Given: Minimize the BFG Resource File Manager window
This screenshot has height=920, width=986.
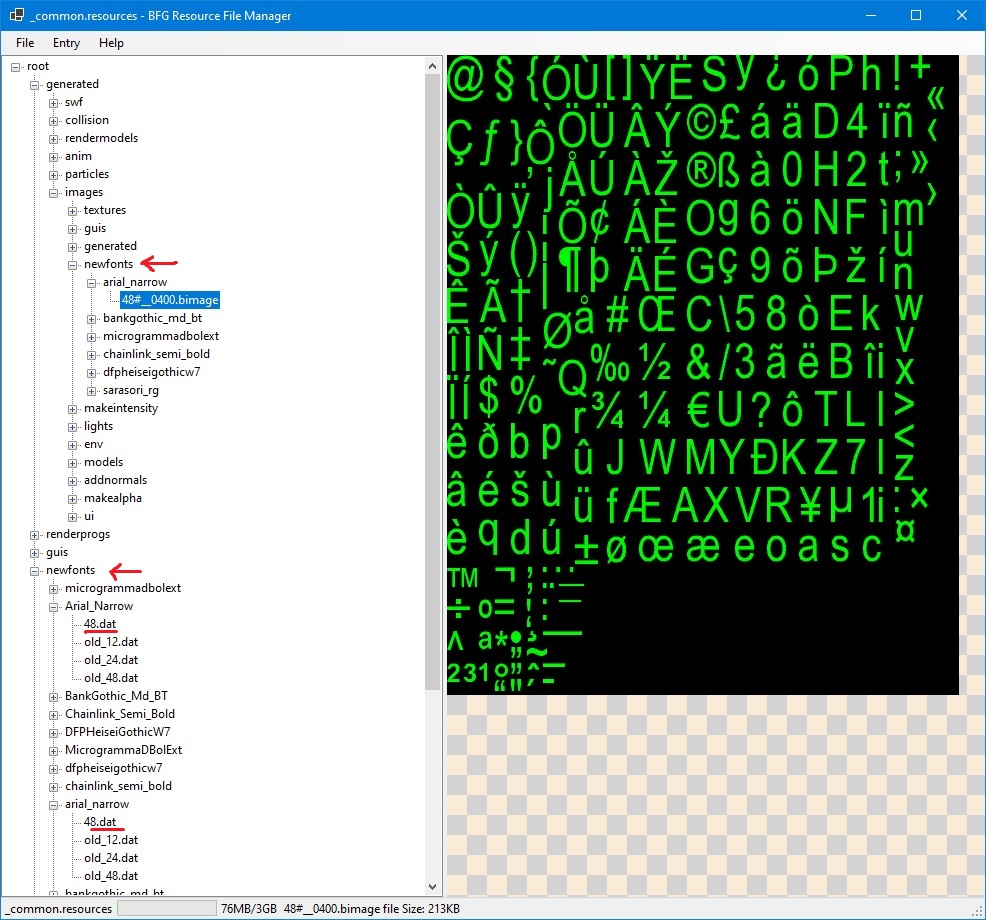Looking at the screenshot, I should 871,15.
